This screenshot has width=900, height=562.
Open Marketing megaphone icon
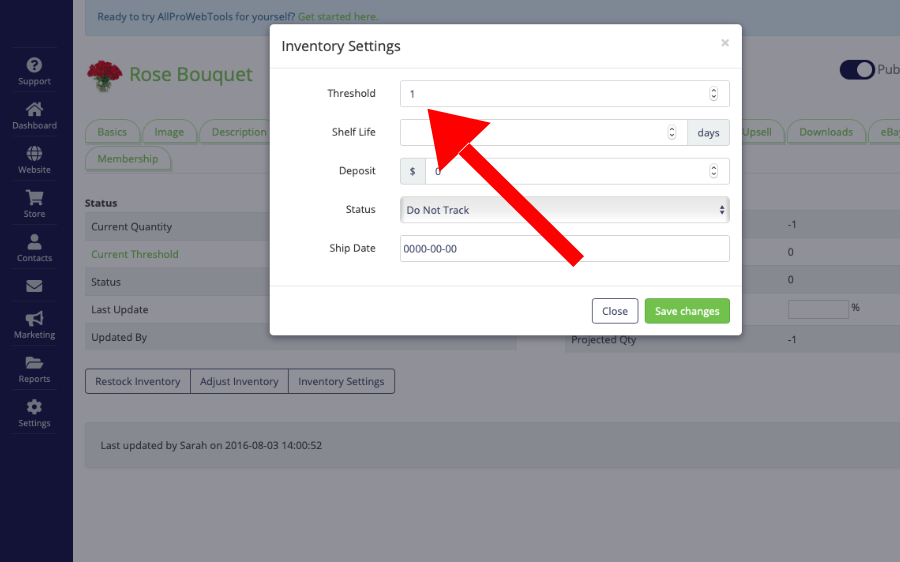[34, 319]
